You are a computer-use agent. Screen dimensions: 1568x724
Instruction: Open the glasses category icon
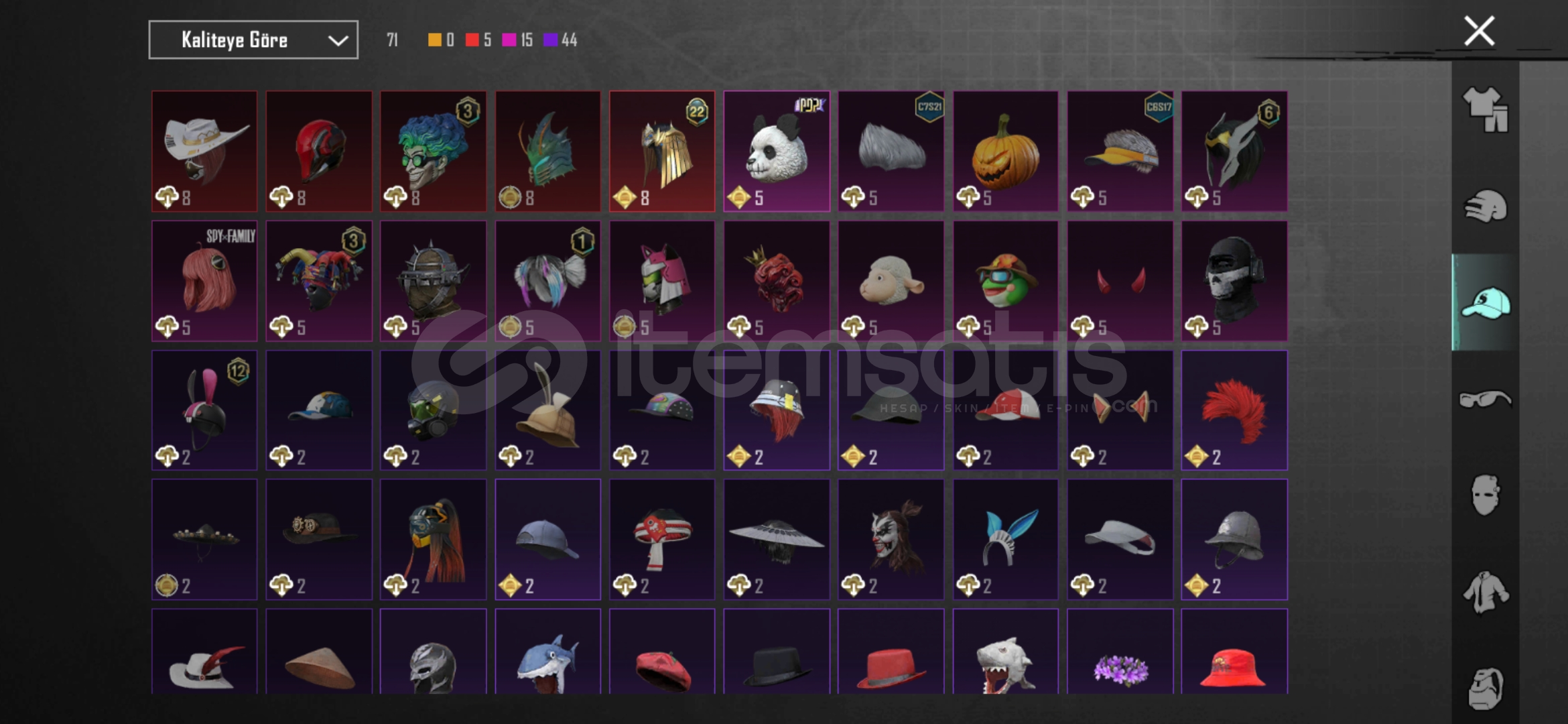tap(1485, 400)
